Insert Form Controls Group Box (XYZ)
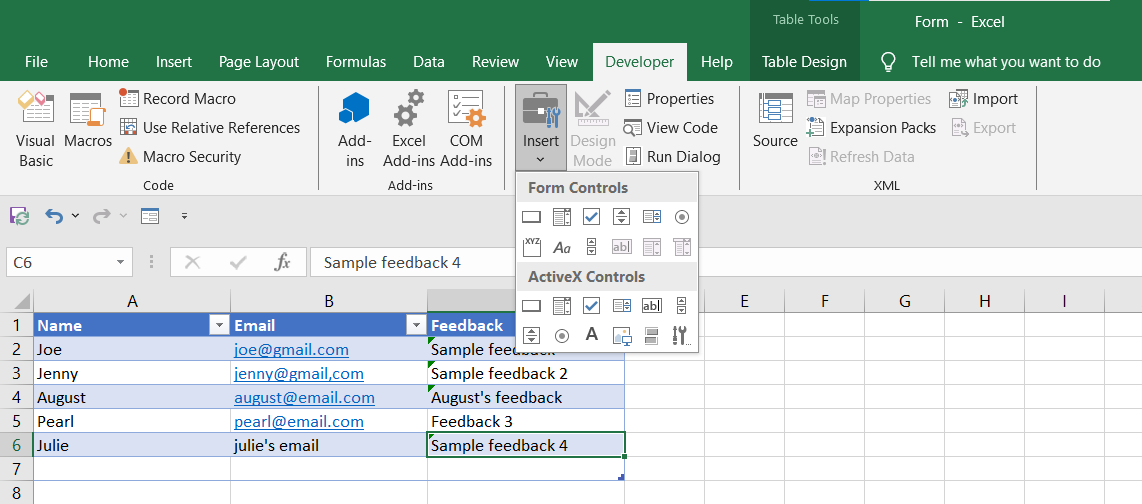The width and height of the screenshot is (1142, 504). (x=532, y=247)
